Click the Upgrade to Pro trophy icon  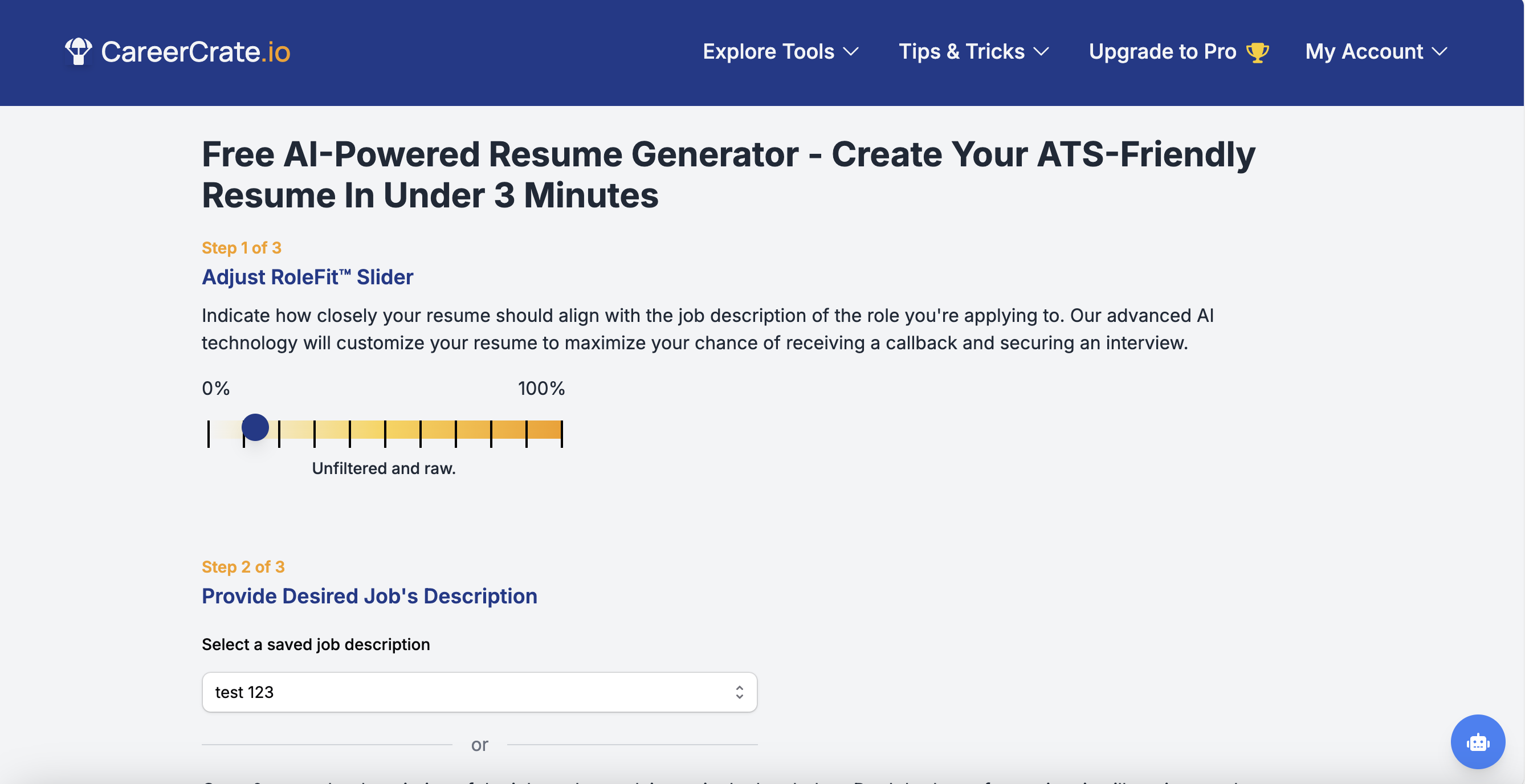click(1256, 52)
